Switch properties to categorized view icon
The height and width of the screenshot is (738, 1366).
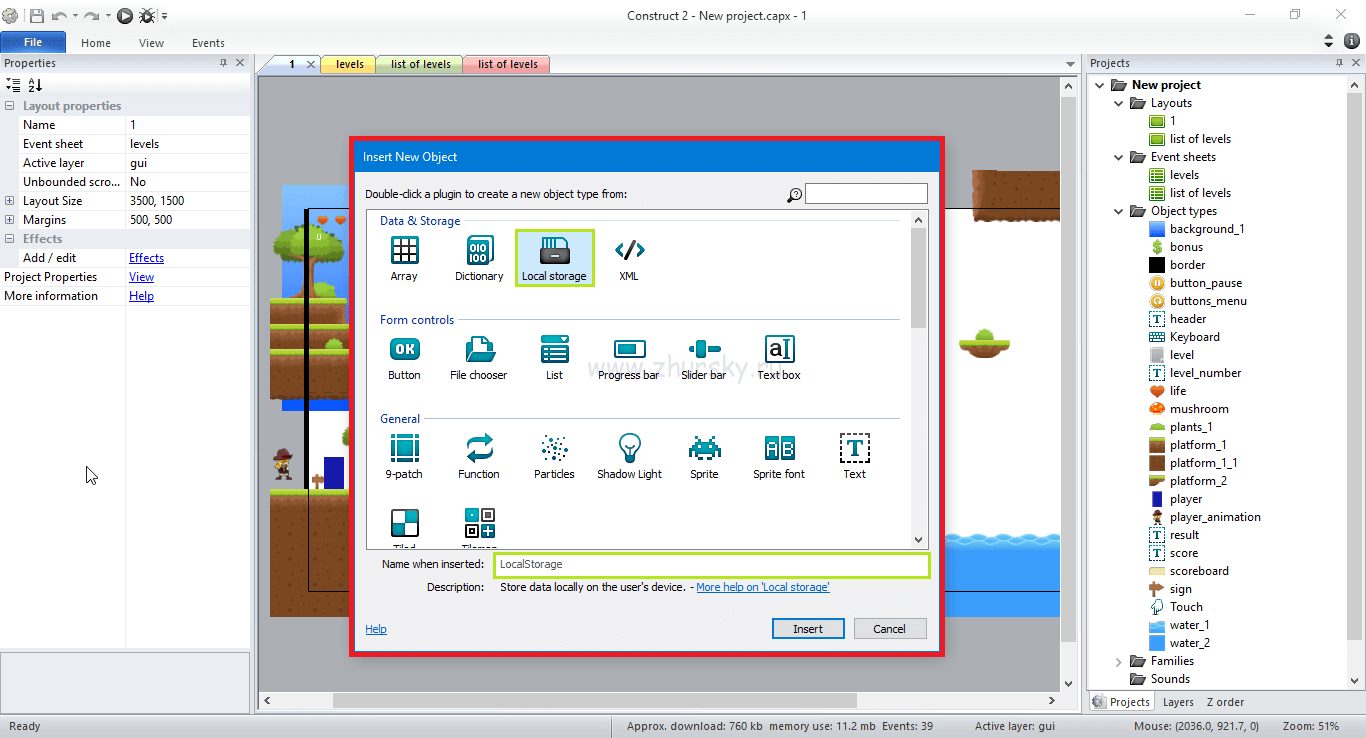[13, 85]
